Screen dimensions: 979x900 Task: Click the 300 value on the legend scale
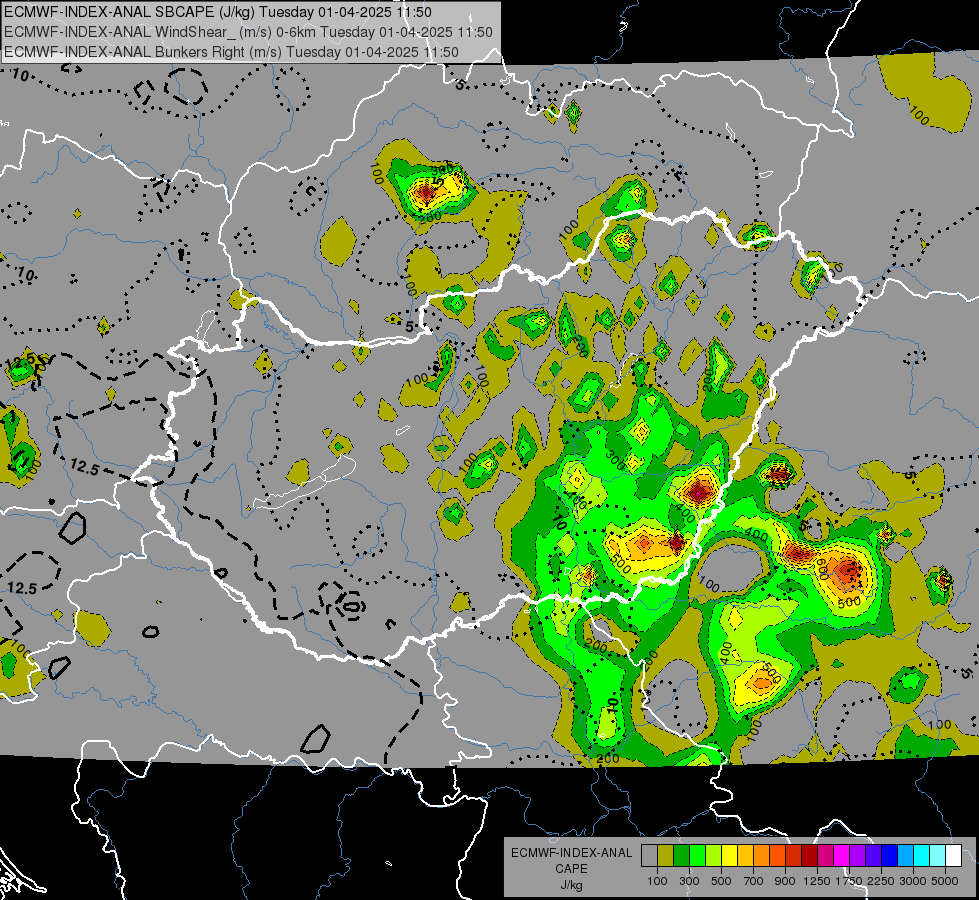(x=689, y=881)
